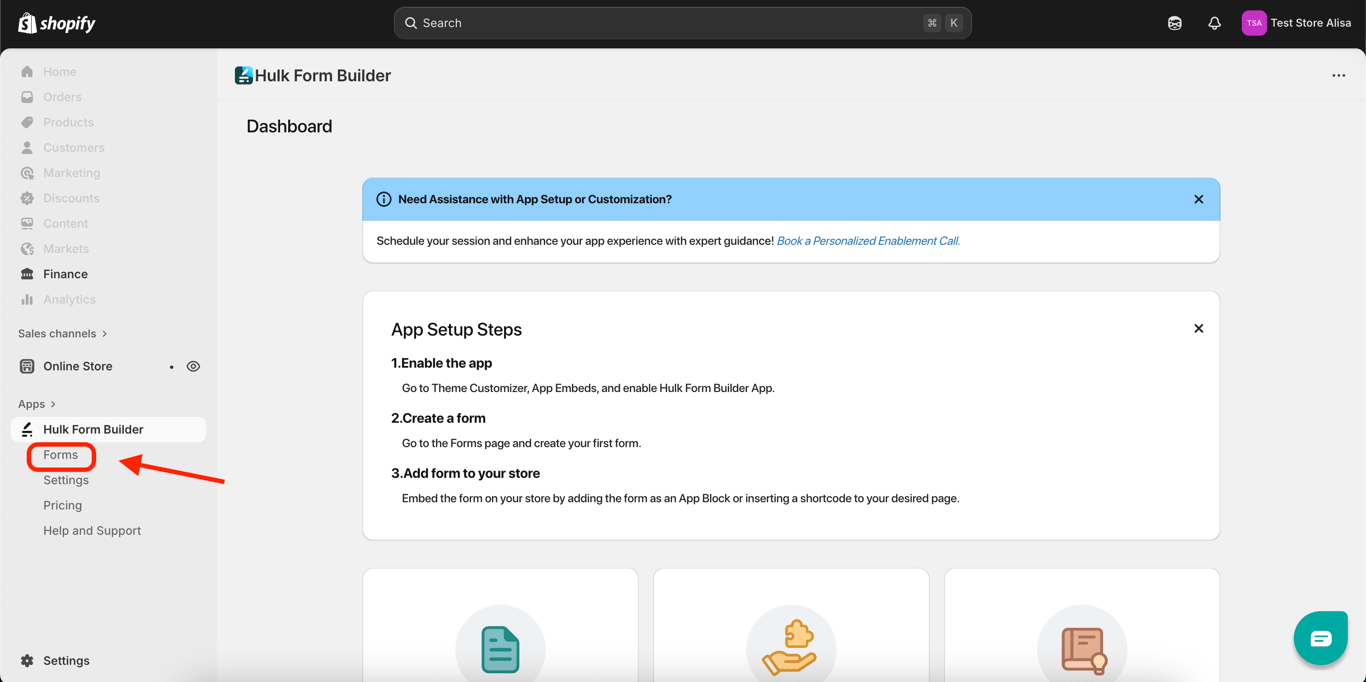Open Online Store channel
The width and height of the screenshot is (1366, 682).
point(77,366)
